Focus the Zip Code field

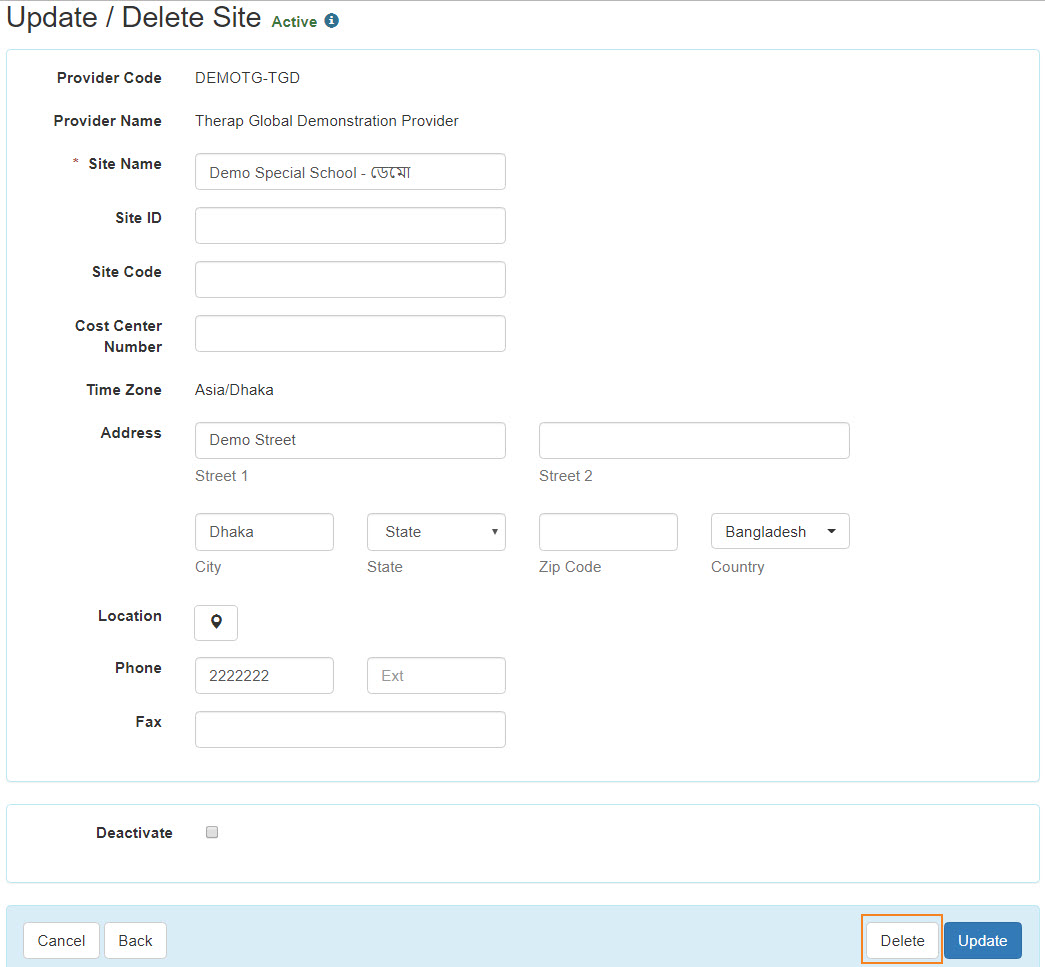click(608, 532)
